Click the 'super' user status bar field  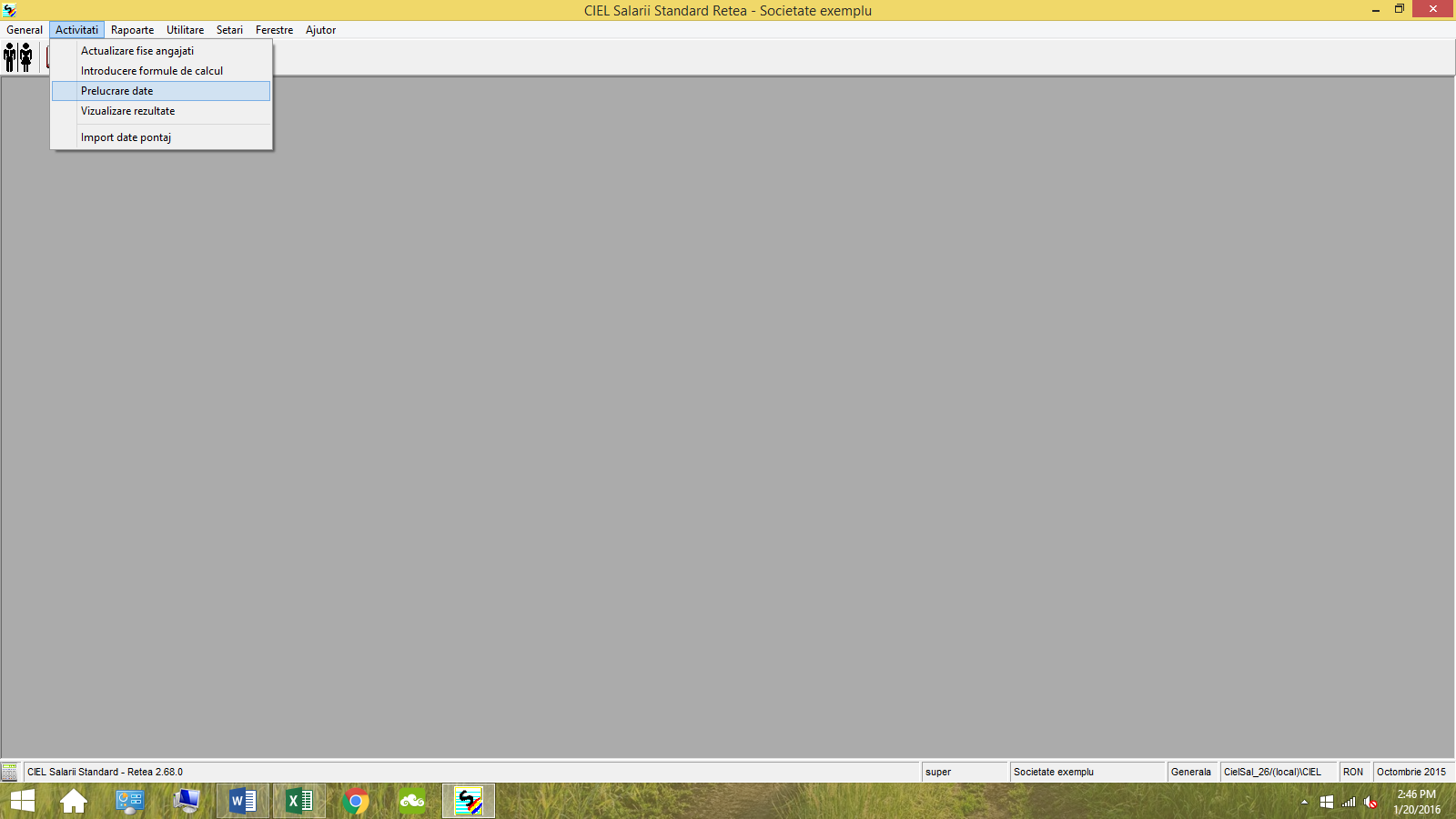point(964,772)
